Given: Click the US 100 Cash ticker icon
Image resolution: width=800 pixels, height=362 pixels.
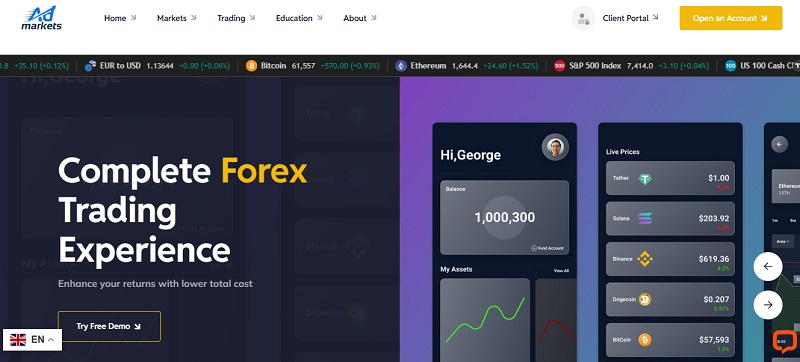Looking at the screenshot, I should click(731, 66).
